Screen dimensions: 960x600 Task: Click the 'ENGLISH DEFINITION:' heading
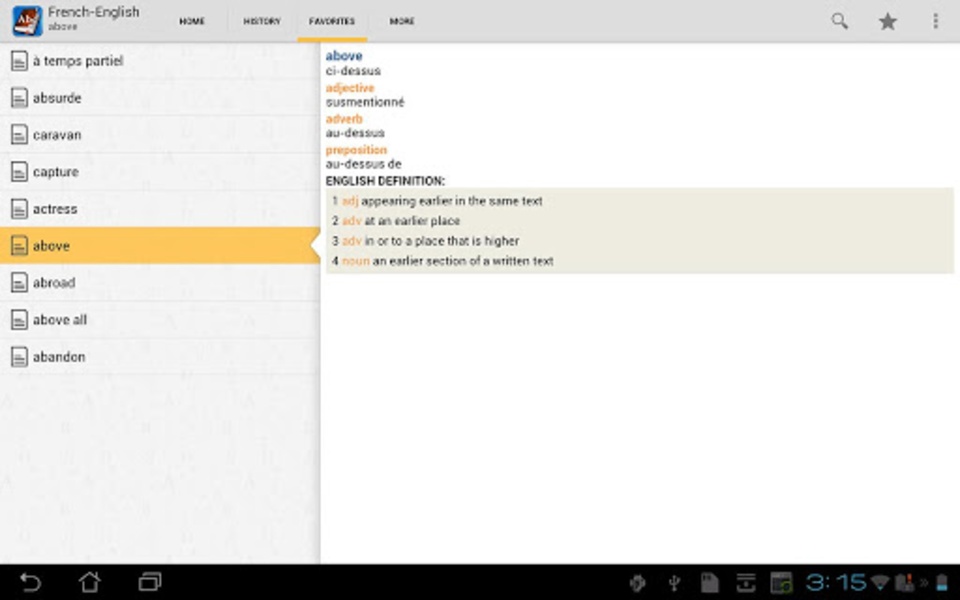[385, 181]
